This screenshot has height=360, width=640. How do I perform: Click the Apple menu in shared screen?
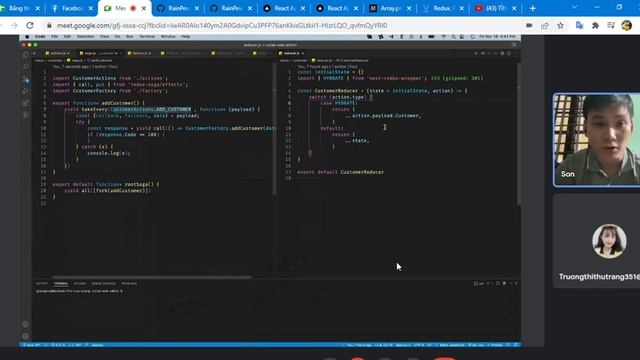27,37
